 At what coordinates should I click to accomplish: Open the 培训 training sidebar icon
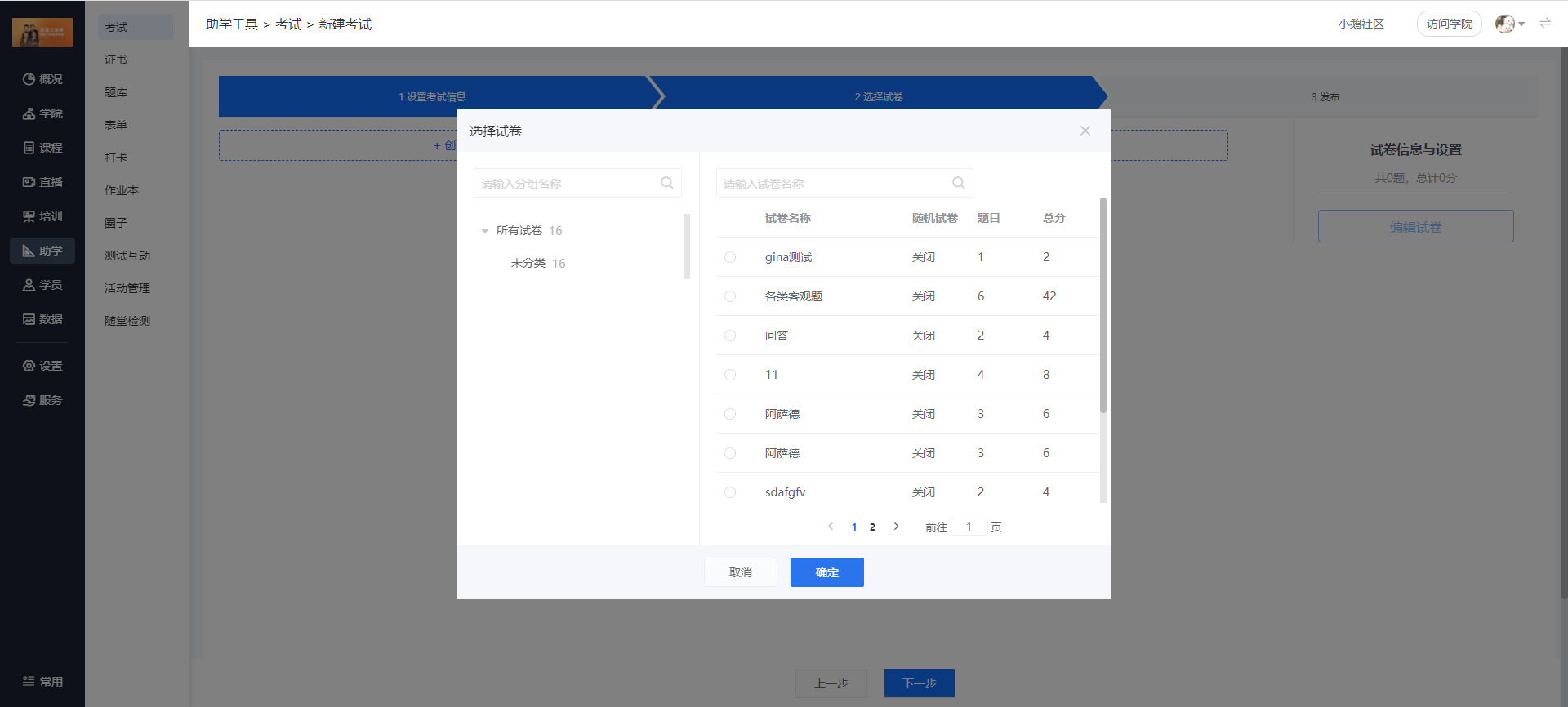(x=29, y=216)
